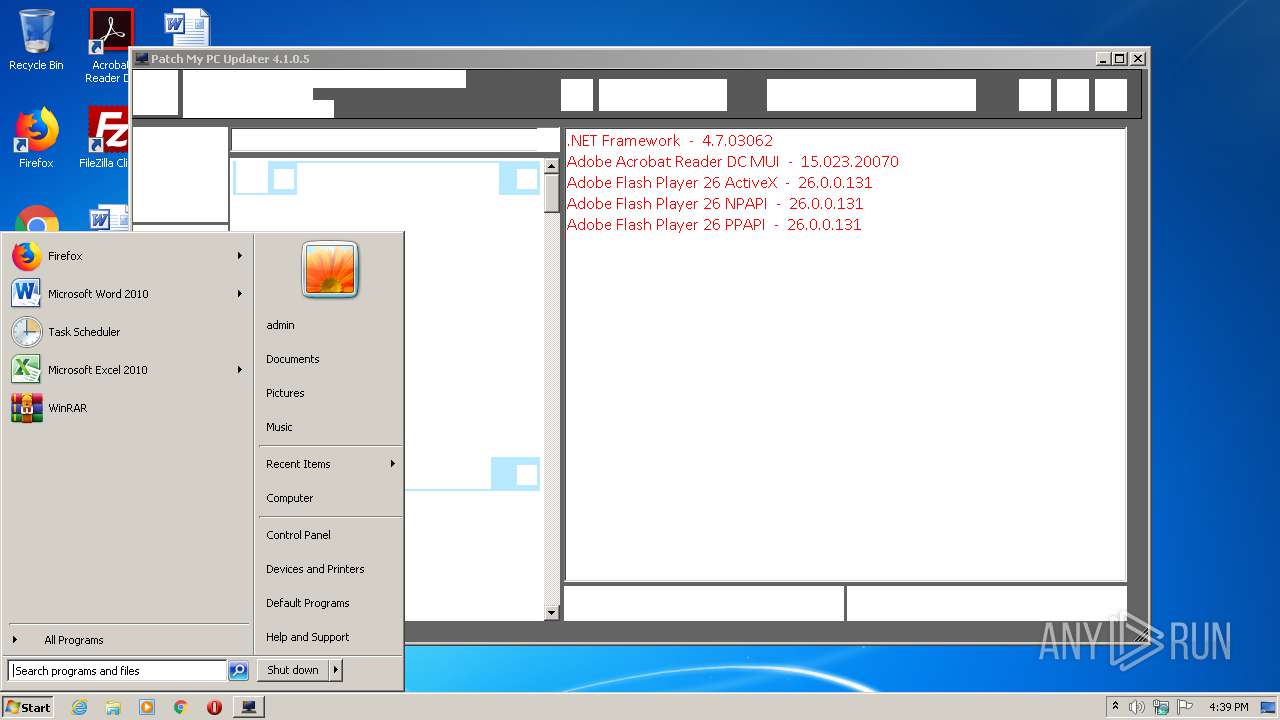Select the Adobe Flash Player 26 ActiveX entry

(x=720, y=183)
